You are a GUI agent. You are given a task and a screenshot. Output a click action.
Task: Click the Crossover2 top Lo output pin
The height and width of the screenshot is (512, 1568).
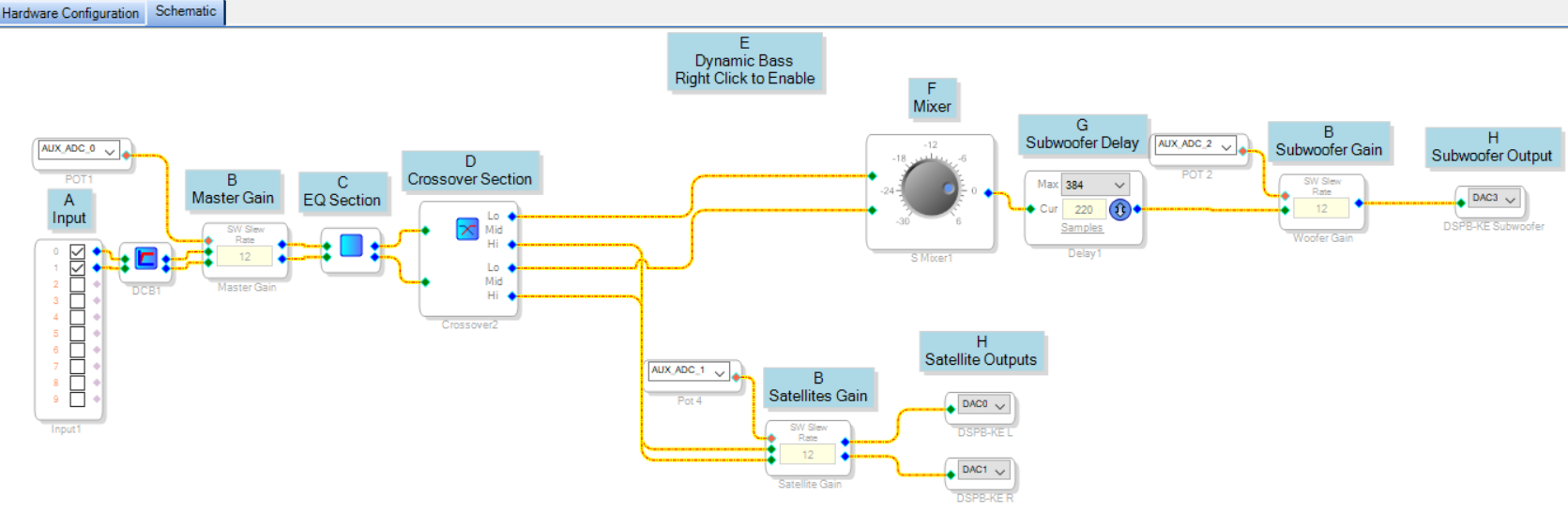click(512, 217)
